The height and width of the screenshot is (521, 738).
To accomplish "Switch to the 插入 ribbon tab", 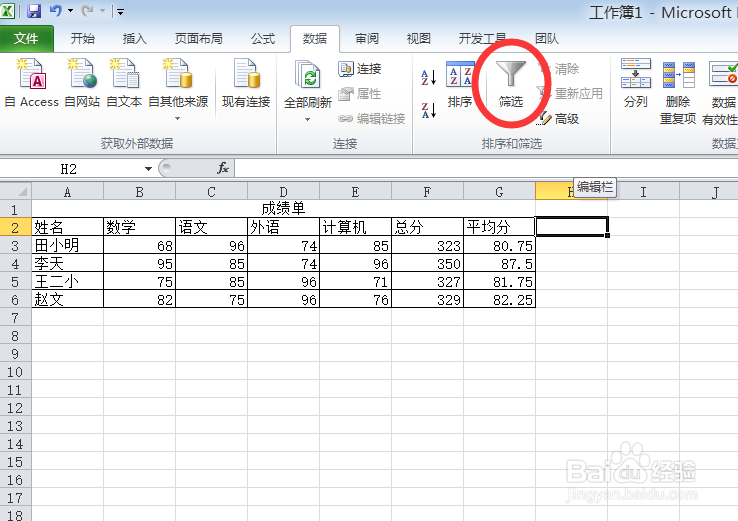I will pyautogui.click(x=135, y=39).
